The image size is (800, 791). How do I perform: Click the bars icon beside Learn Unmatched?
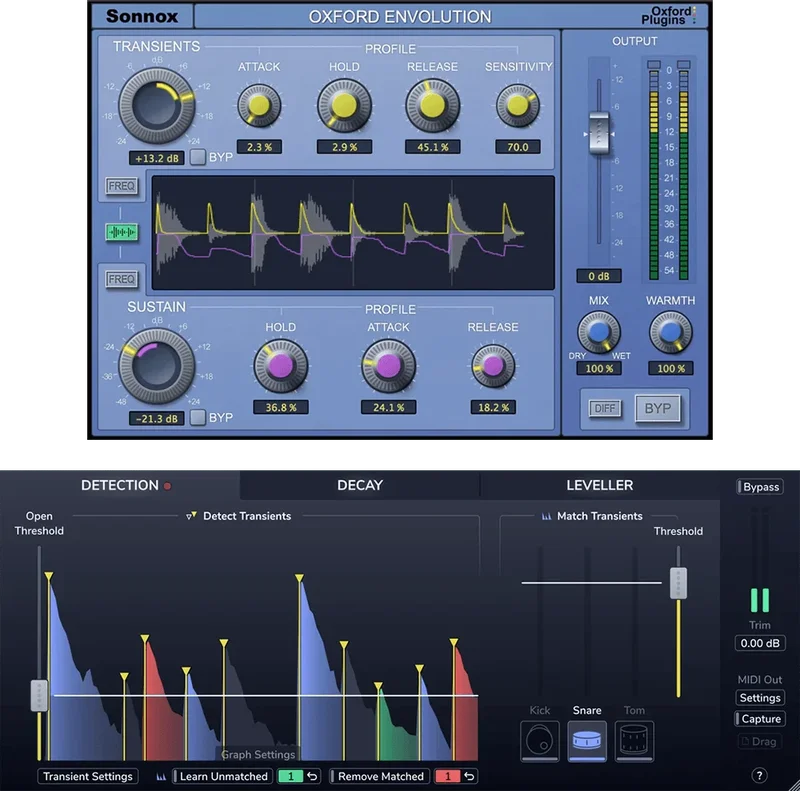[161, 777]
